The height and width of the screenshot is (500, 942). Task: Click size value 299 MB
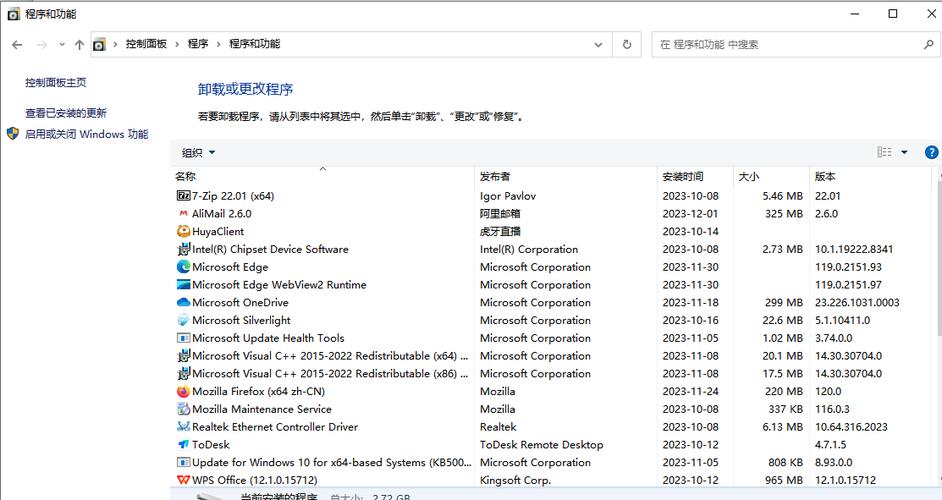[x=784, y=302]
